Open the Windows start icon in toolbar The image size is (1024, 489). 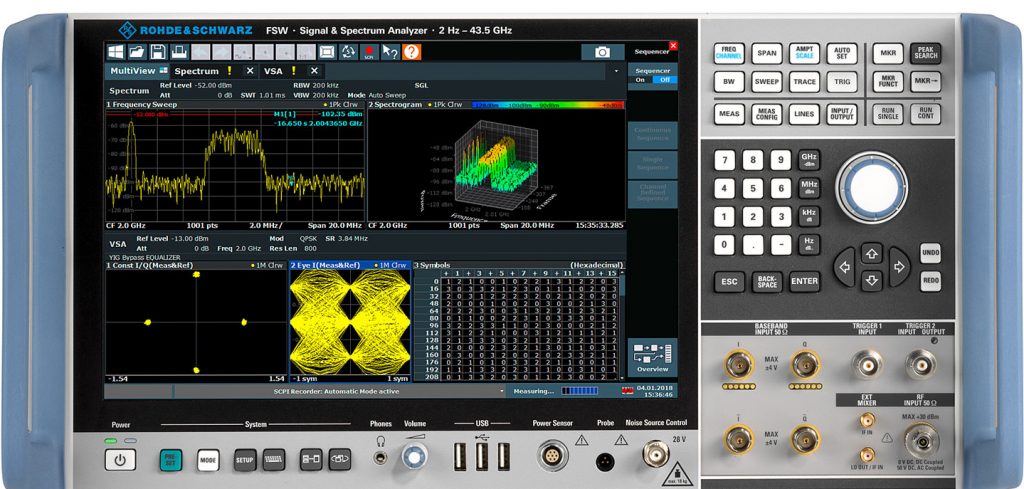[116, 52]
